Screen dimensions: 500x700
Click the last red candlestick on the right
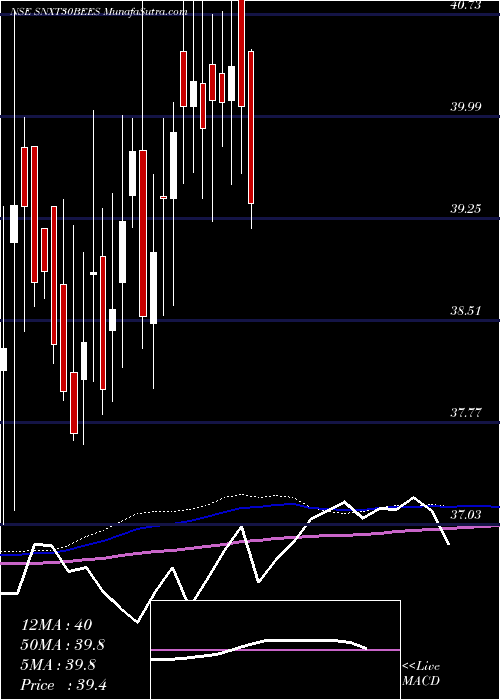click(x=251, y=127)
